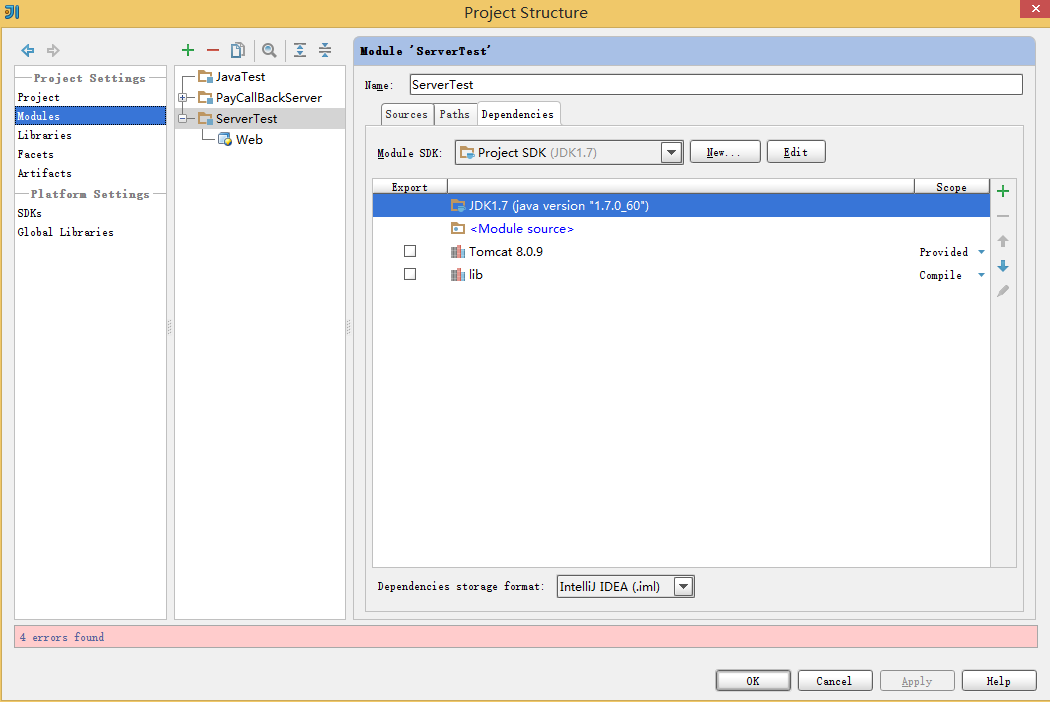1050x702 pixels.
Task: Toggle export checkbox for lib
Action: [x=410, y=274]
